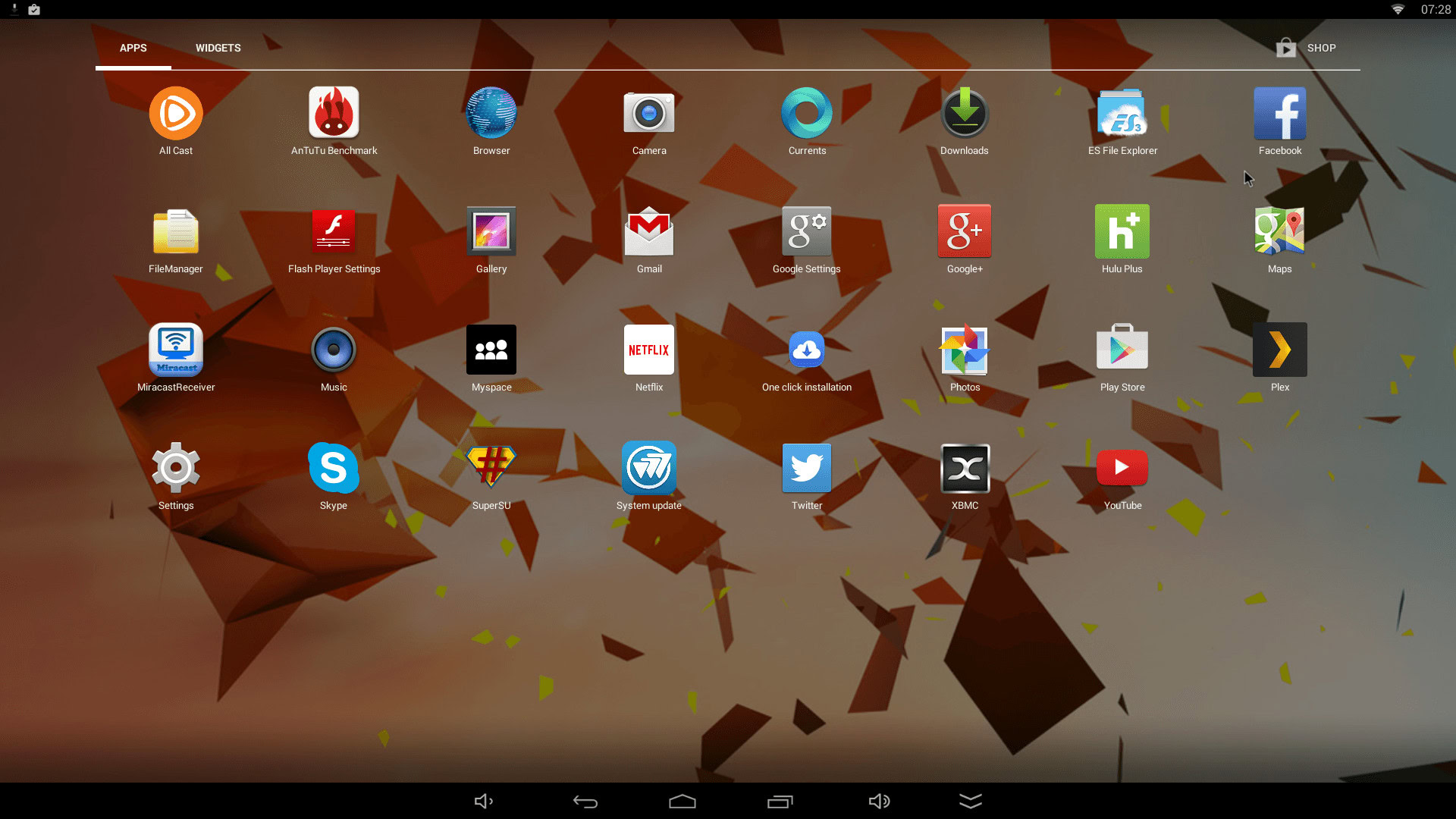Viewport: 1456px width, 819px height.
Task: Tap the Play Store notification icon in status bar
Action: coord(34,9)
